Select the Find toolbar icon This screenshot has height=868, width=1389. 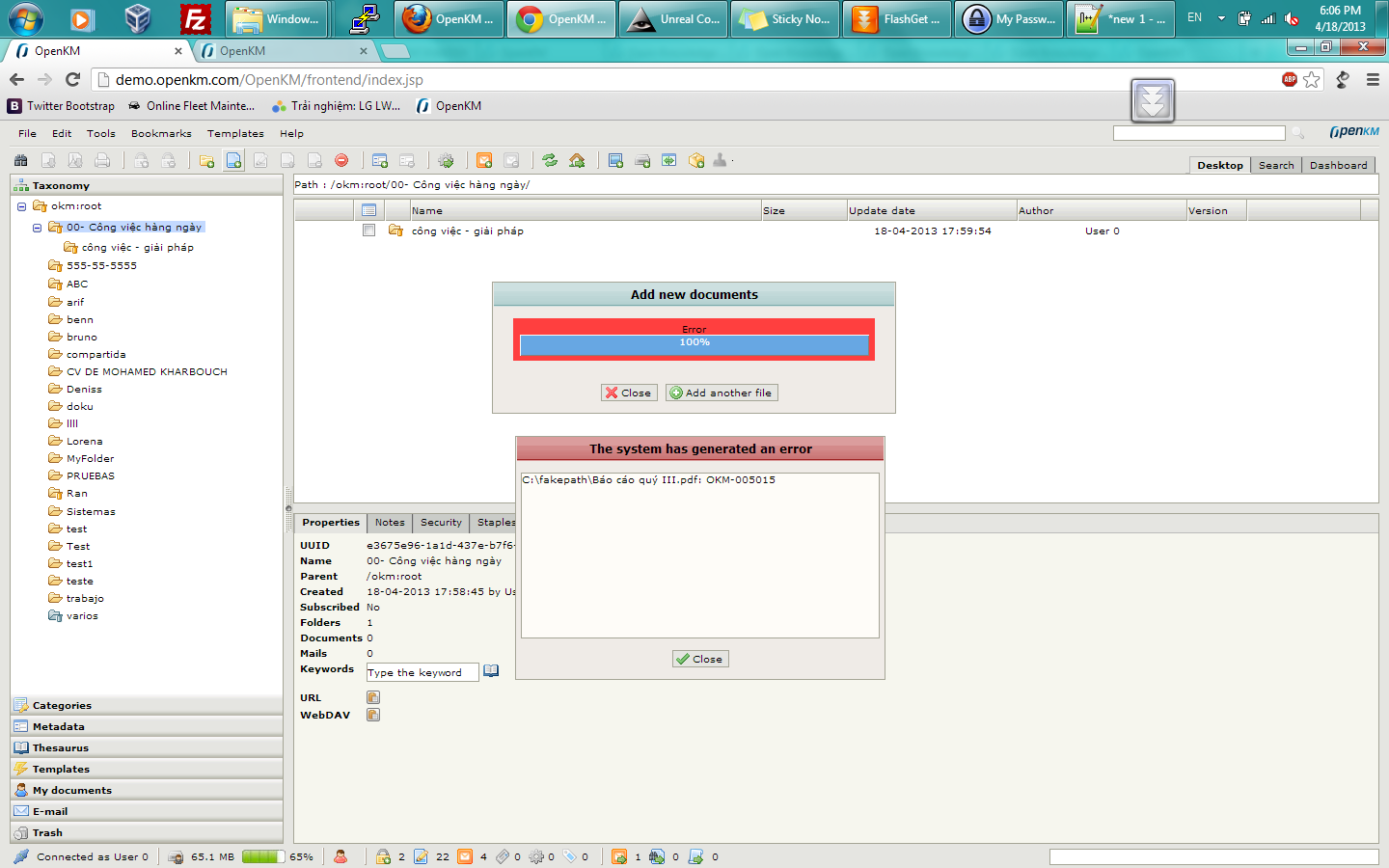click(x=20, y=160)
